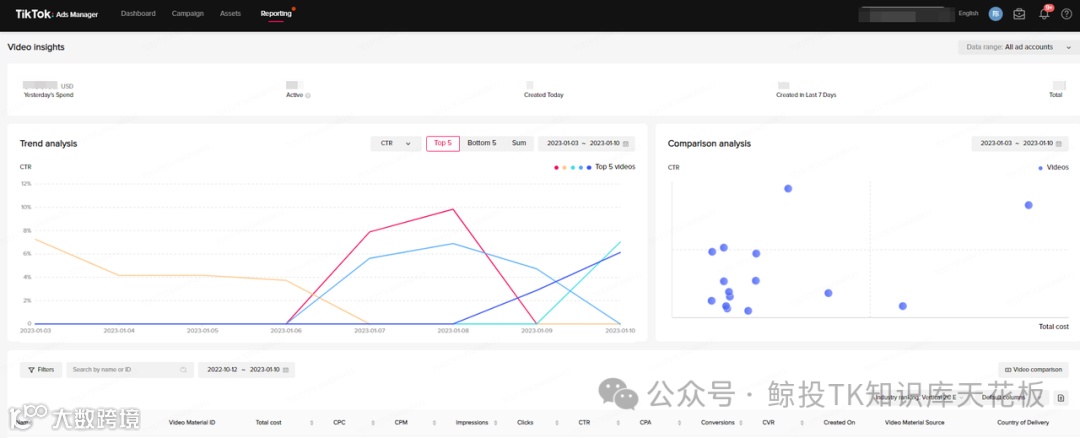The width and height of the screenshot is (1080, 438).
Task: Click the calendar icon in the table date range
Action: (x=286, y=370)
